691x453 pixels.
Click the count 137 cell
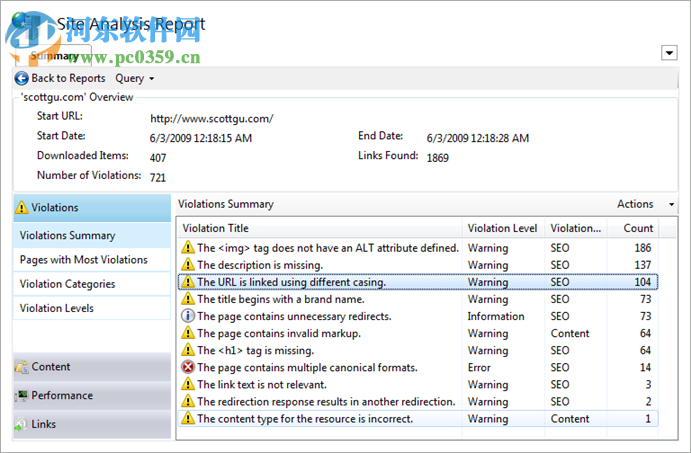click(x=643, y=265)
